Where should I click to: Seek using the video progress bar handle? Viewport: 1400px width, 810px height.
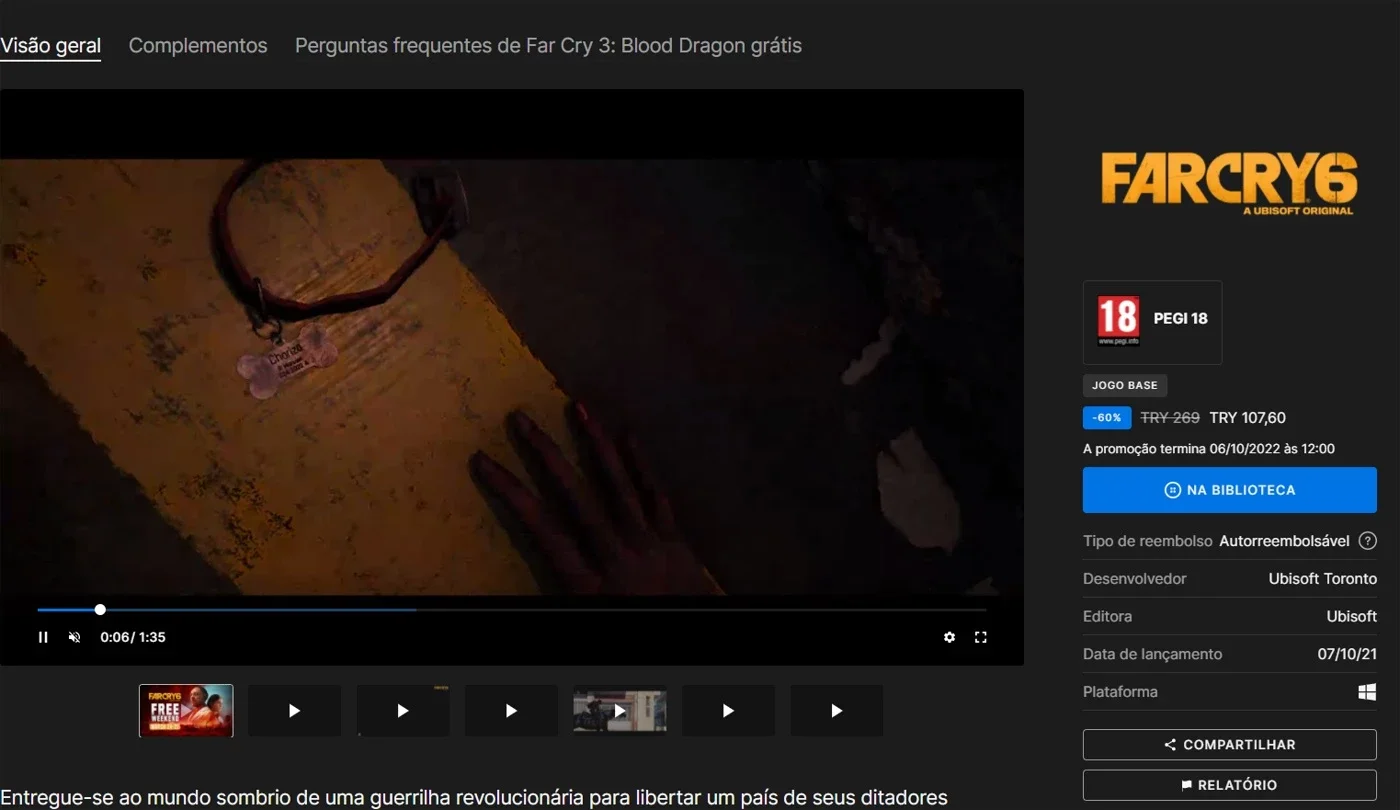coord(100,609)
